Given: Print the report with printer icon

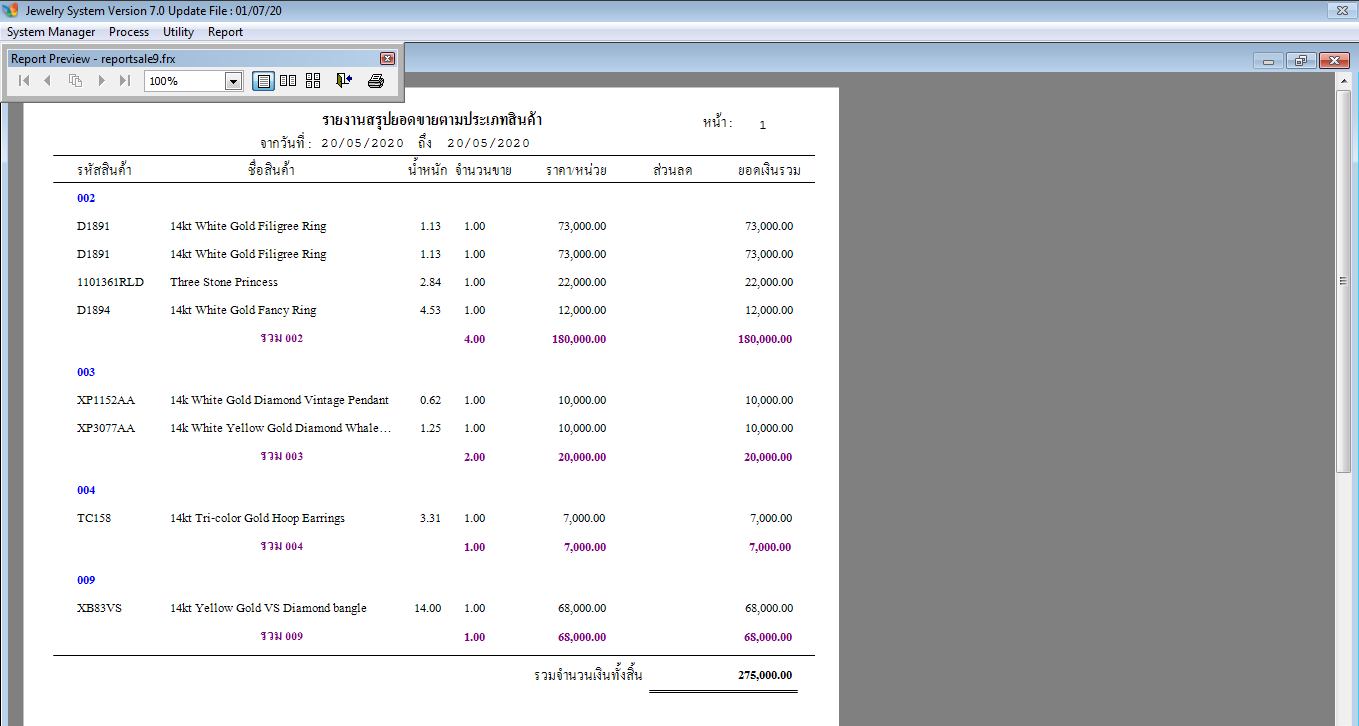Looking at the screenshot, I should point(376,81).
